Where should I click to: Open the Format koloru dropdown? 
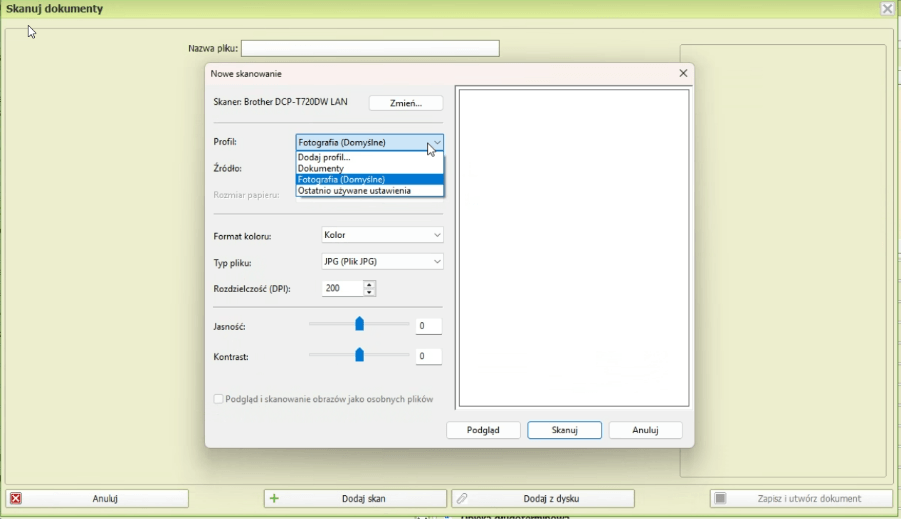(382, 235)
